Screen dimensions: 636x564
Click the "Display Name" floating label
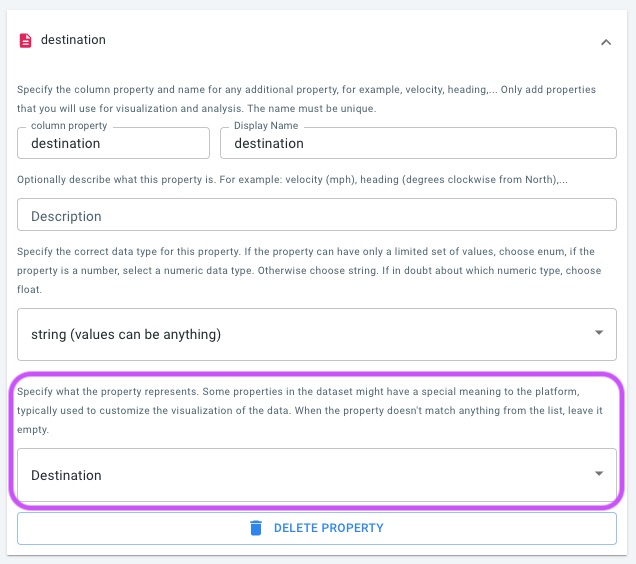point(266,126)
